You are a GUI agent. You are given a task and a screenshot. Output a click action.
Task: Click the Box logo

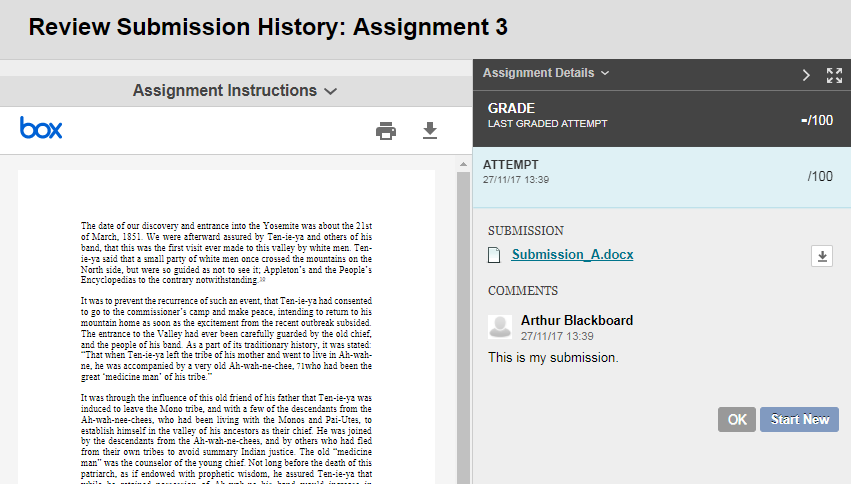pos(41,128)
